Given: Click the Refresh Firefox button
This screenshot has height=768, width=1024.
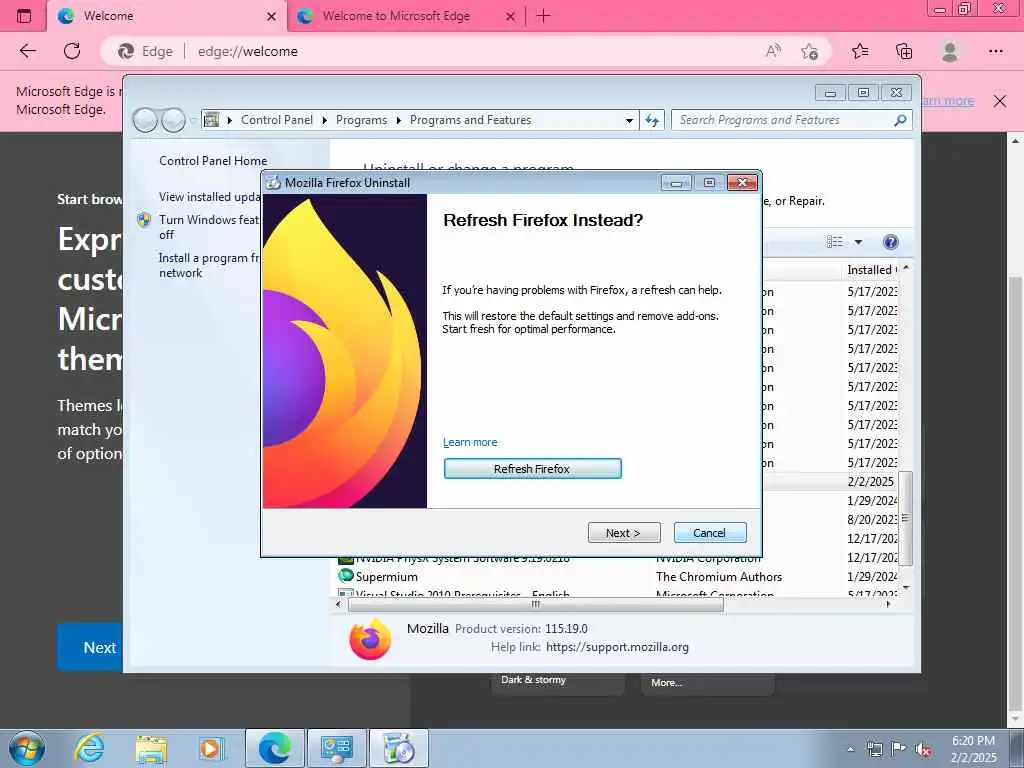Looking at the screenshot, I should (532, 468).
